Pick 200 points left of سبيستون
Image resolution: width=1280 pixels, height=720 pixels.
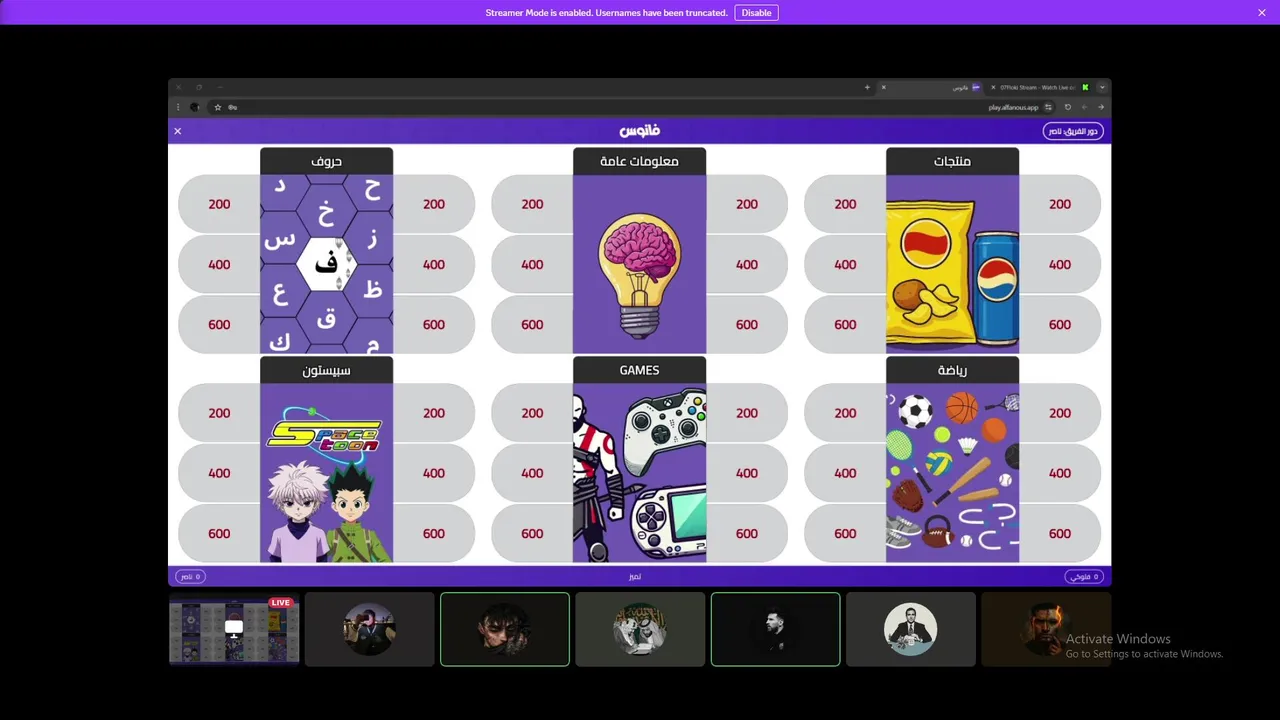(x=219, y=413)
